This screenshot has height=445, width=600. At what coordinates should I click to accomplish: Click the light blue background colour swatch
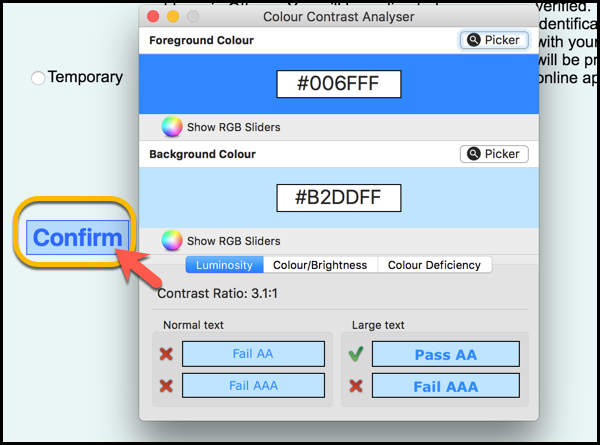click(200, 197)
